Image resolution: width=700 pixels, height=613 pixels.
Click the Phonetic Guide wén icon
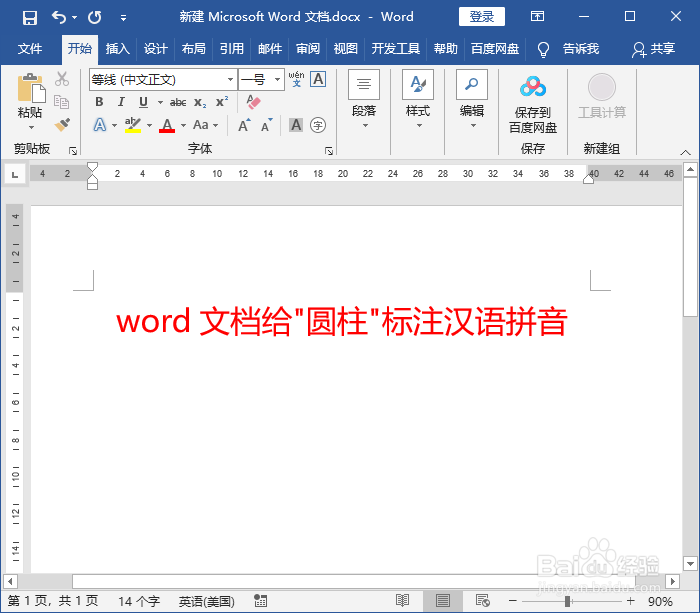tap(296, 79)
